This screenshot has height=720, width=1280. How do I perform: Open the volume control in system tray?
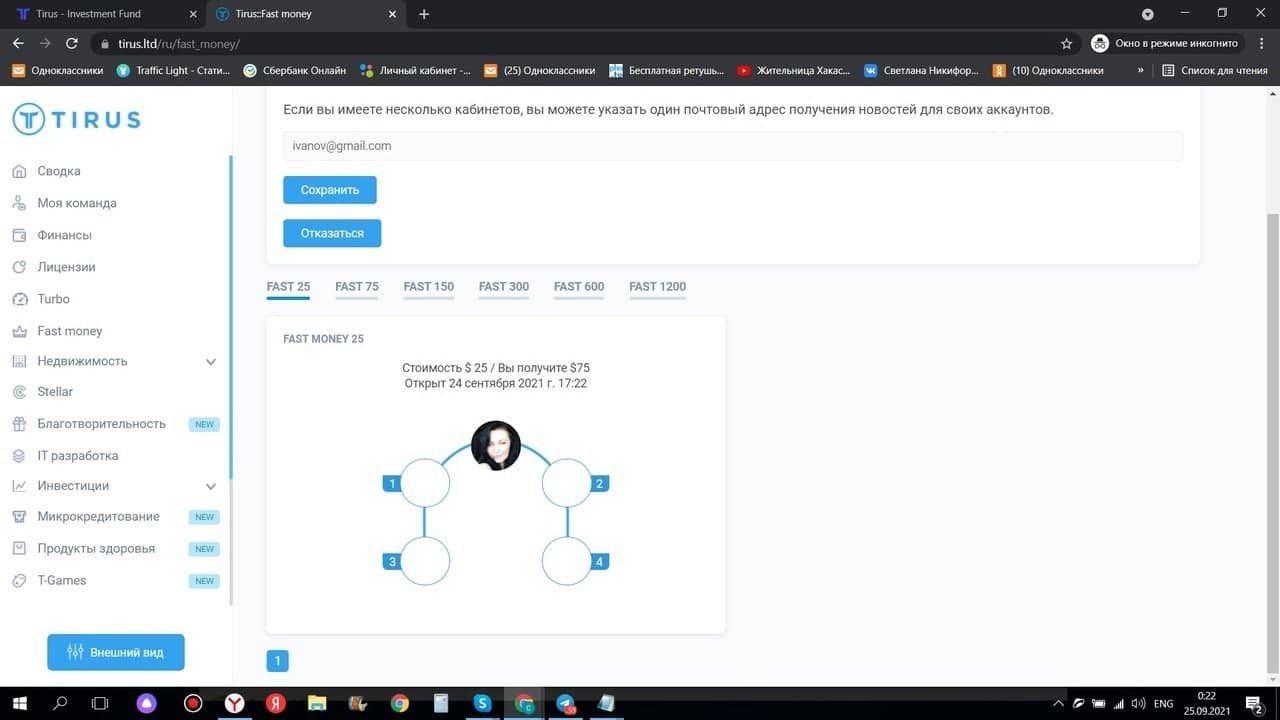[x=1138, y=704]
